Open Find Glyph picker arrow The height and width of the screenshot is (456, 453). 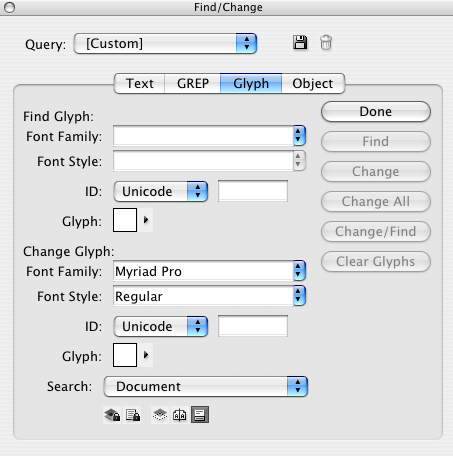[146, 220]
